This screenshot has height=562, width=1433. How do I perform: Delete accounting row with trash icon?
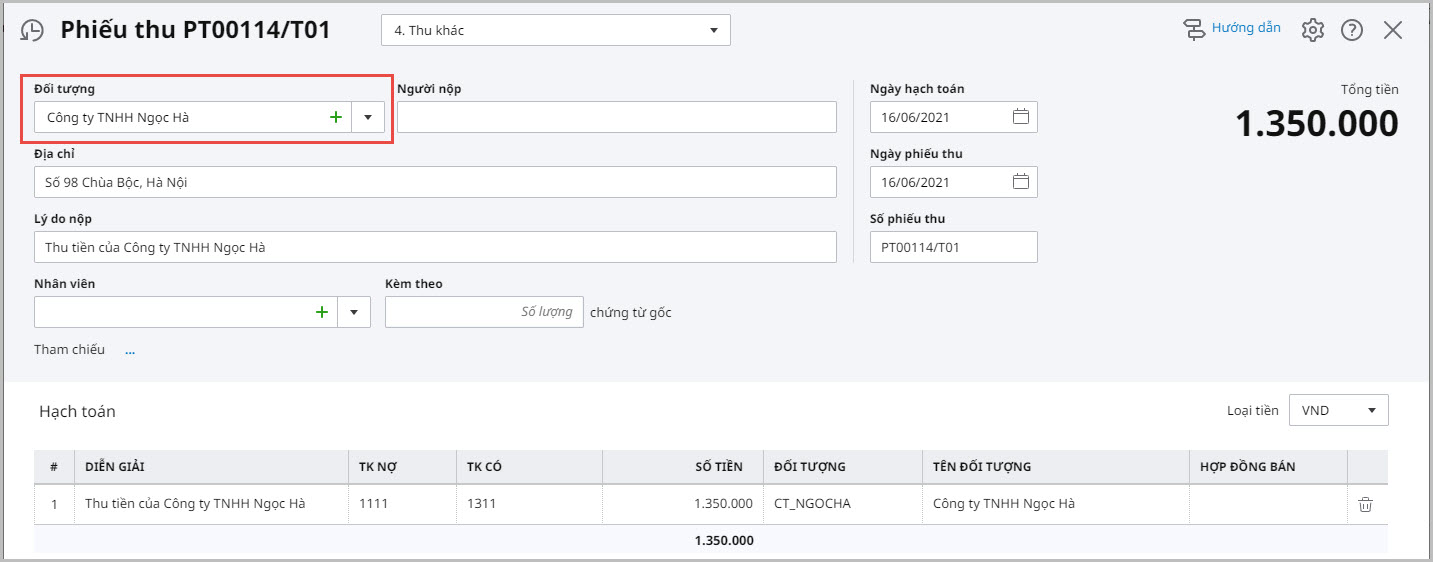[1365, 504]
